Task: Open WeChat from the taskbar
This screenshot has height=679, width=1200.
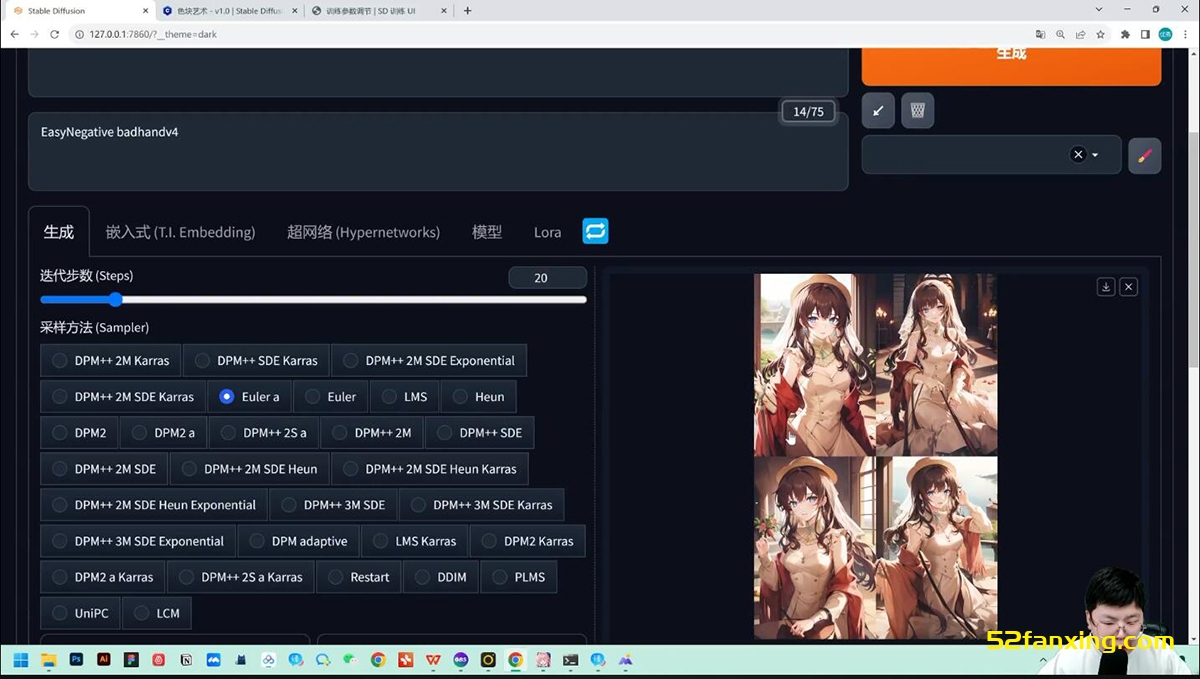Action: coord(350,660)
